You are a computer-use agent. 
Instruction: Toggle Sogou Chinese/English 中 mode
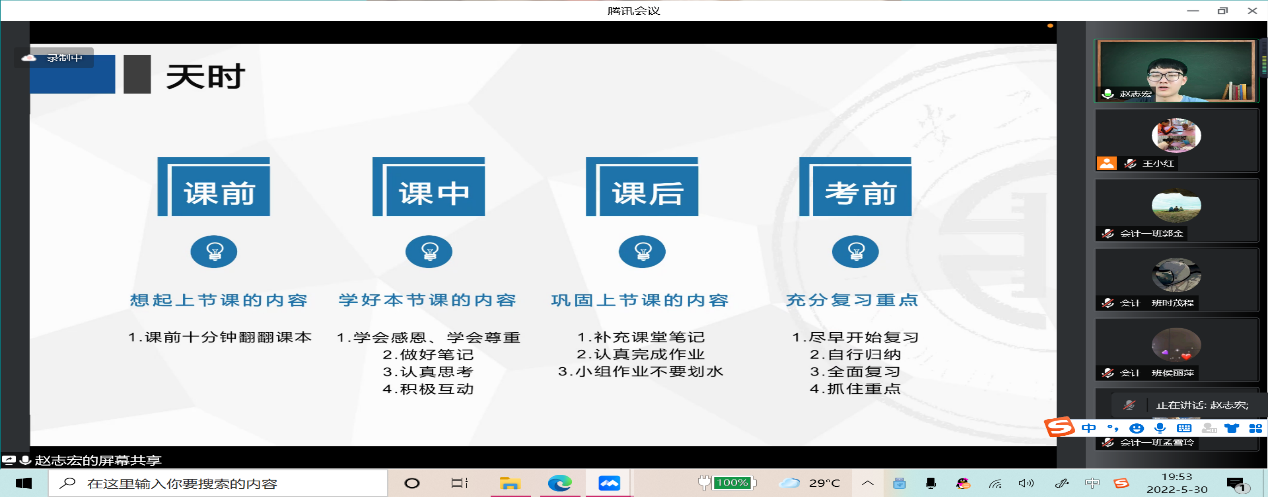pos(1089,428)
